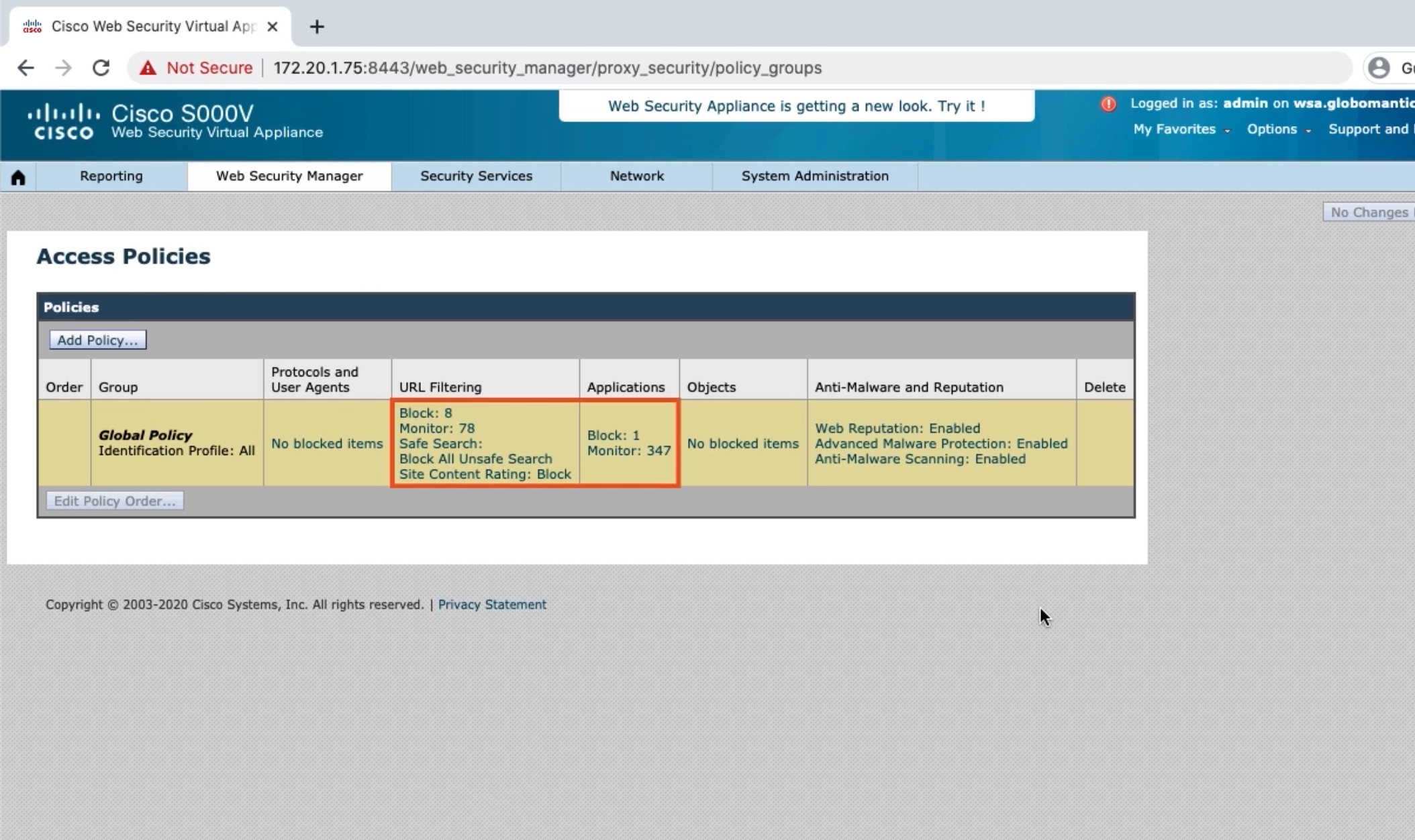Screen dimensions: 1415x840
Task: Click the Copyright 2003-2020 Cisco Systems text
Action: [x=234, y=605]
